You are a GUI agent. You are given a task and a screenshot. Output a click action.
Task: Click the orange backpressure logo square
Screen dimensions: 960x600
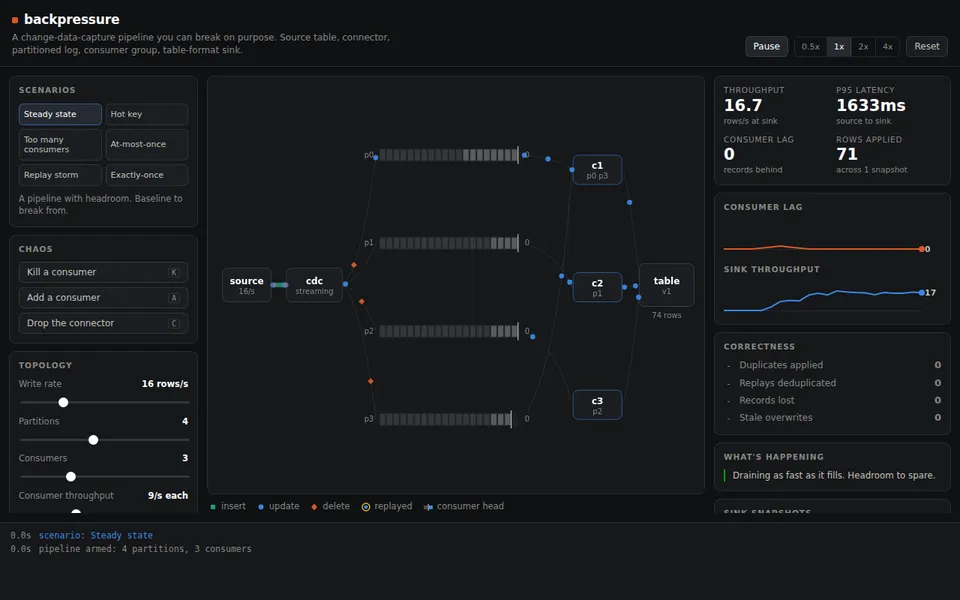click(15, 20)
